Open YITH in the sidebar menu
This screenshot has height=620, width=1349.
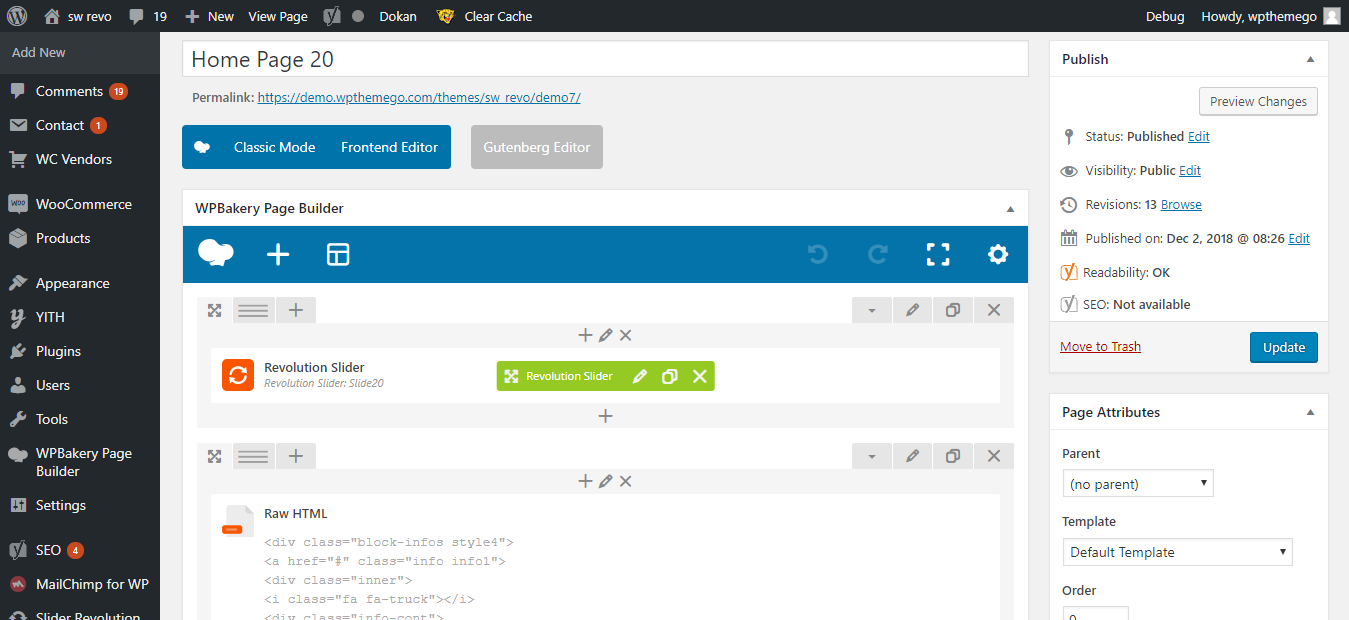tap(50, 317)
